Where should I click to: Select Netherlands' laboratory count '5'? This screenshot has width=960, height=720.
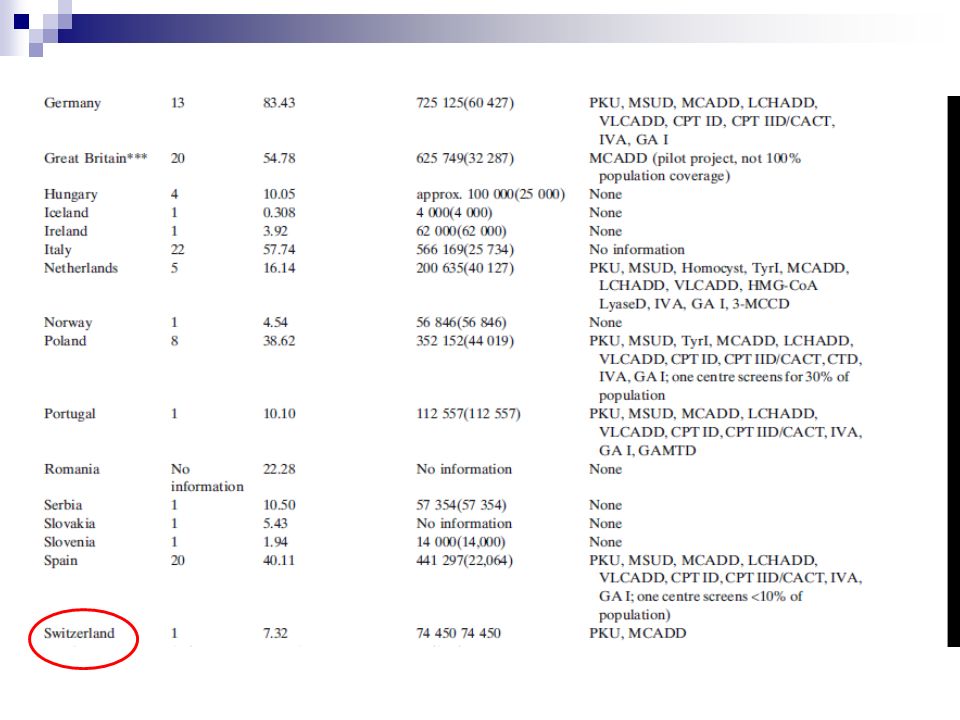(x=174, y=268)
